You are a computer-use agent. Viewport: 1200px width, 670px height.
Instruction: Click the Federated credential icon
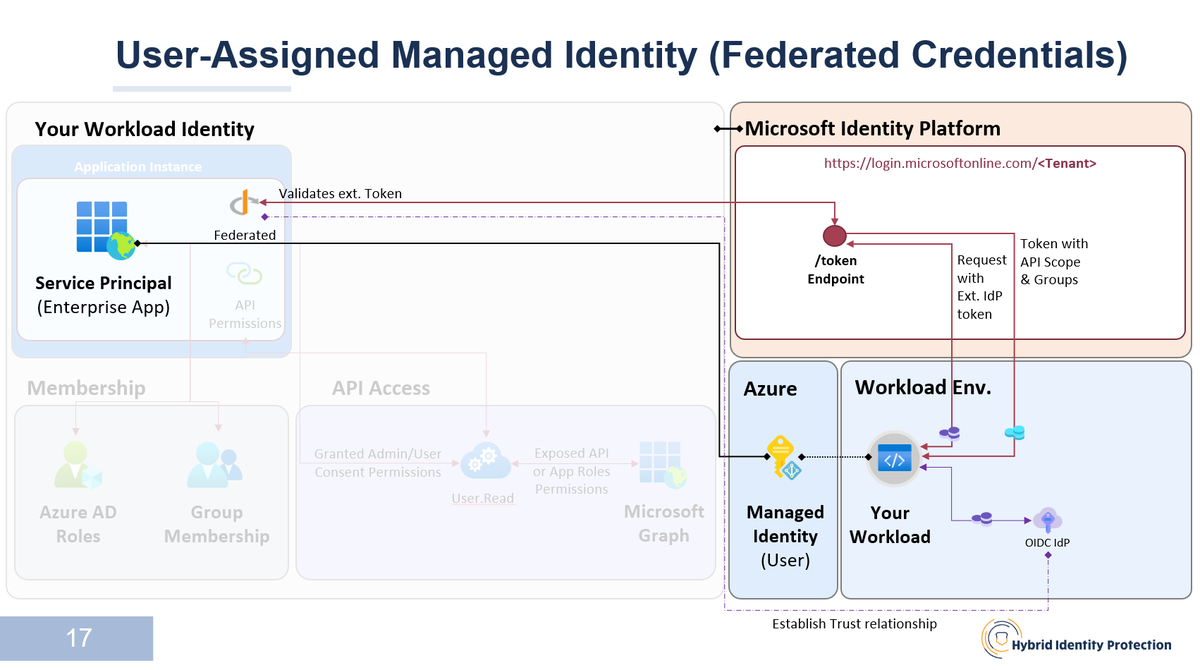[244, 203]
